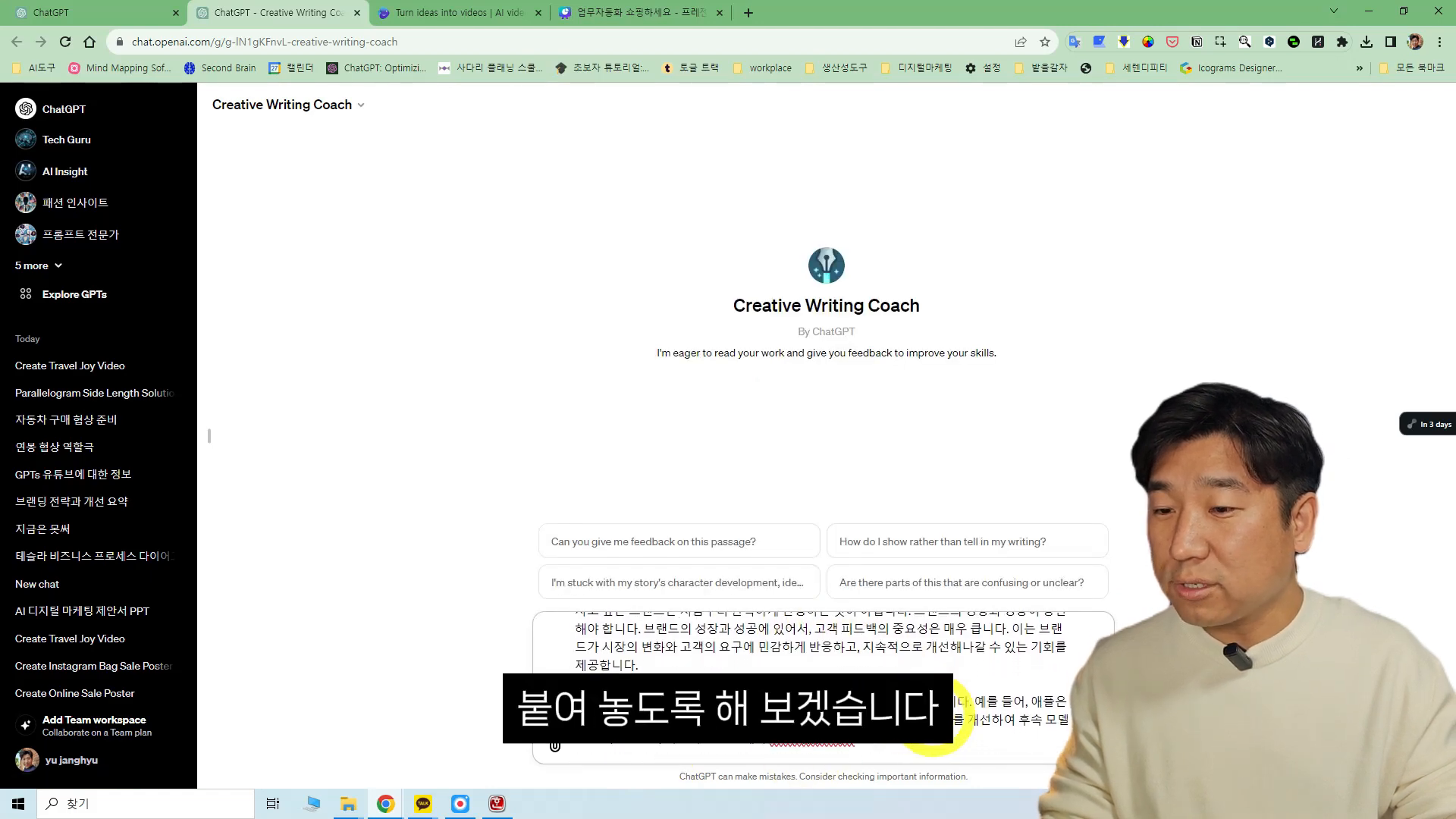This screenshot has height=819, width=1456.
Task: Open Task View on the taskbar
Action: point(273,804)
